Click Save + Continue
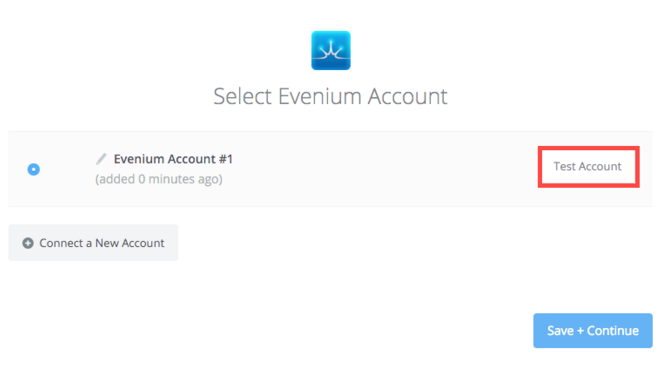Viewport: 665px width, 376px height. [x=592, y=331]
